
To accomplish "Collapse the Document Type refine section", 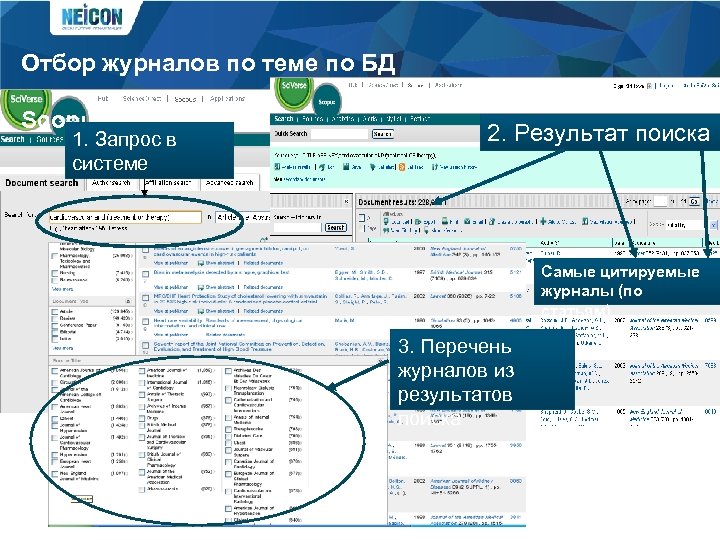I will (x=128, y=301).
